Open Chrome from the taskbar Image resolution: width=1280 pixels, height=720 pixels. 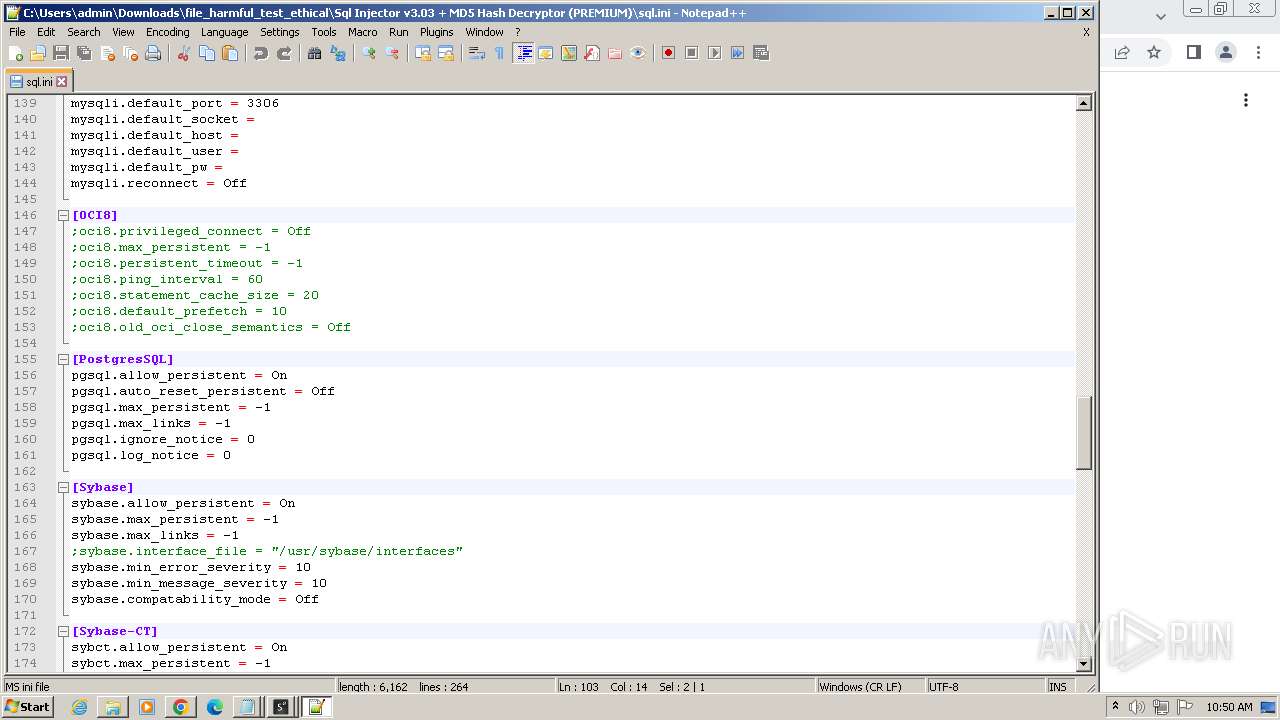pyautogui.click(x=181, y=707)
